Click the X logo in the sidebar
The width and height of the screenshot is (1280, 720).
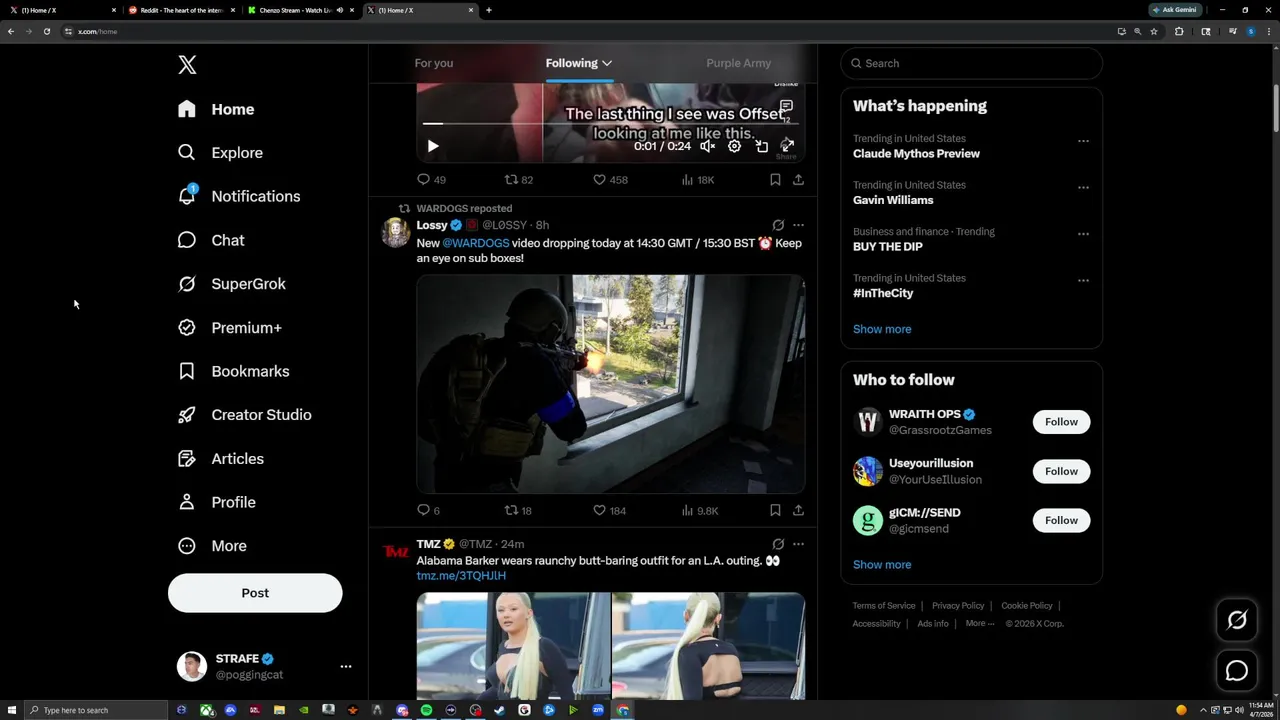pos(187,65)
